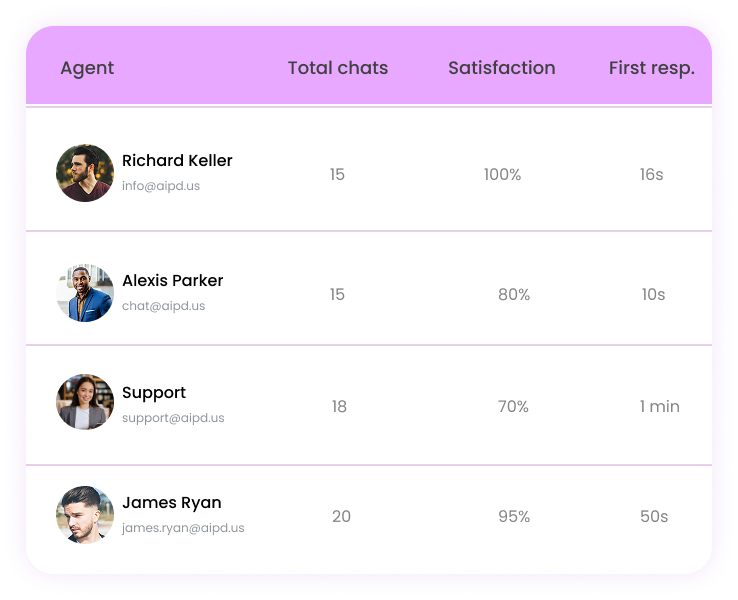
Task: Click the support@aipd.us email address
Action: click(173, 418)
